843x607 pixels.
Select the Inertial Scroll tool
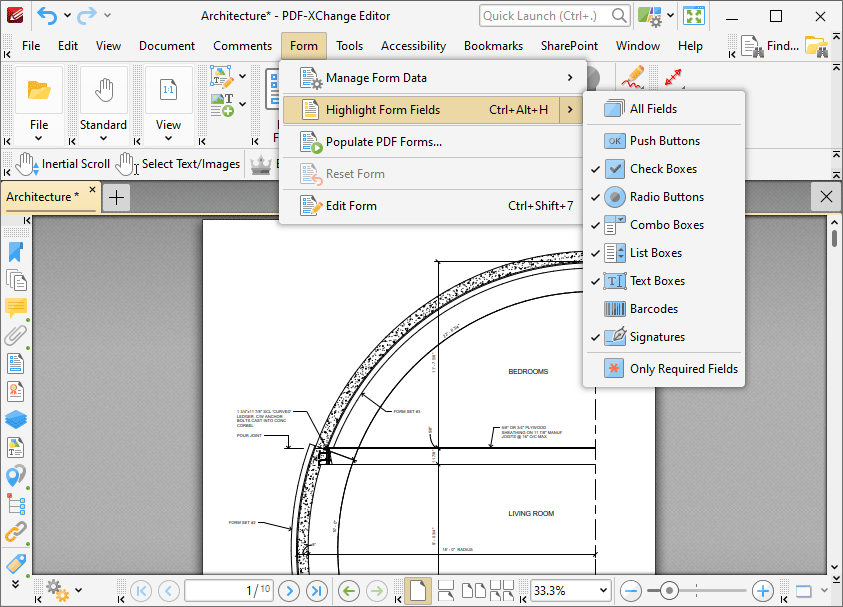pyautogui.click(x=63, y=164)
